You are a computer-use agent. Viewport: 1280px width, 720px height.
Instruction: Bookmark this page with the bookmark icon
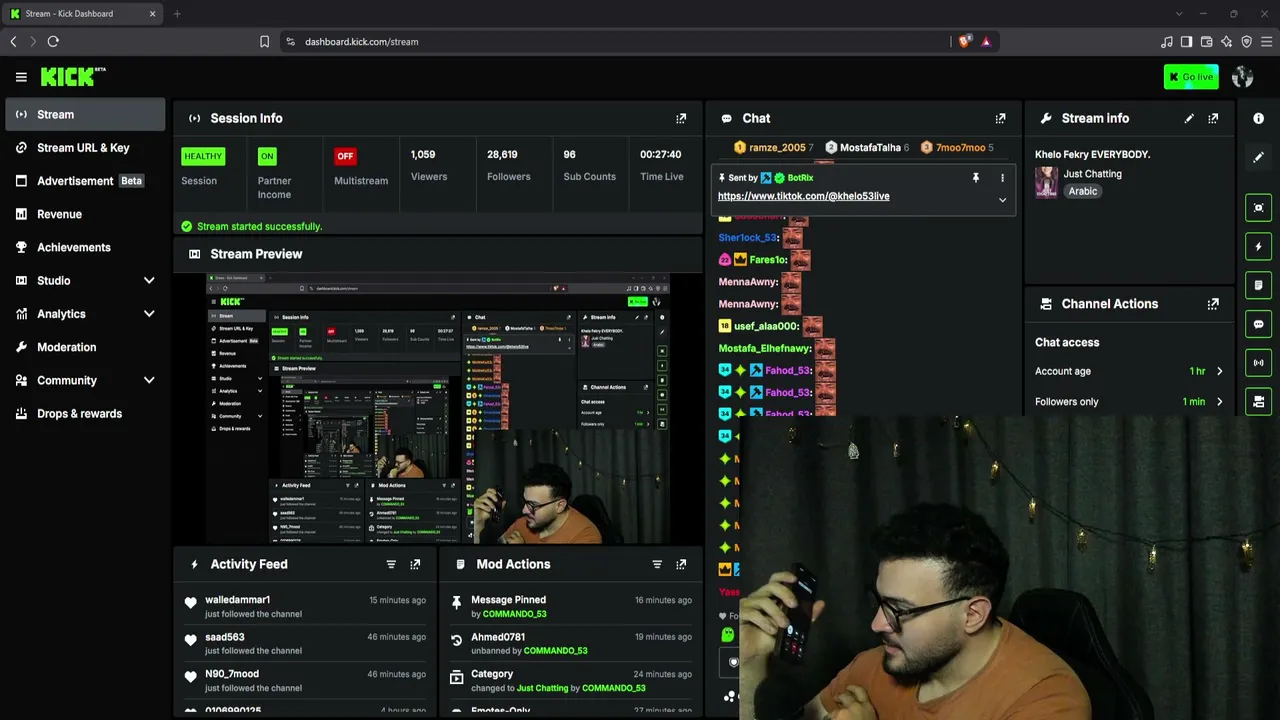pyautogui.click(x=264, y=42)
